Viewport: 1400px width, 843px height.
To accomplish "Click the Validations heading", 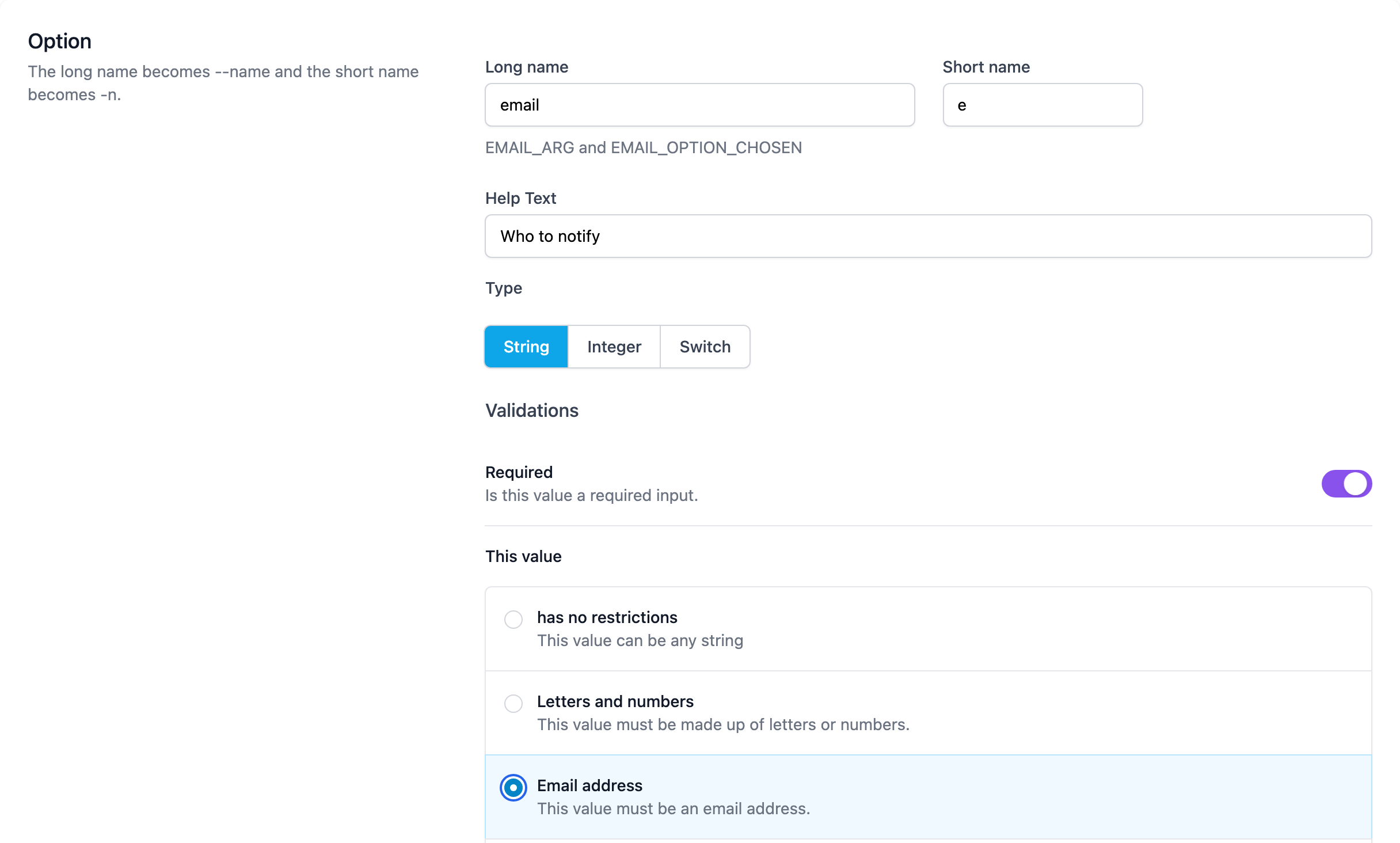I will click(531, 411).
